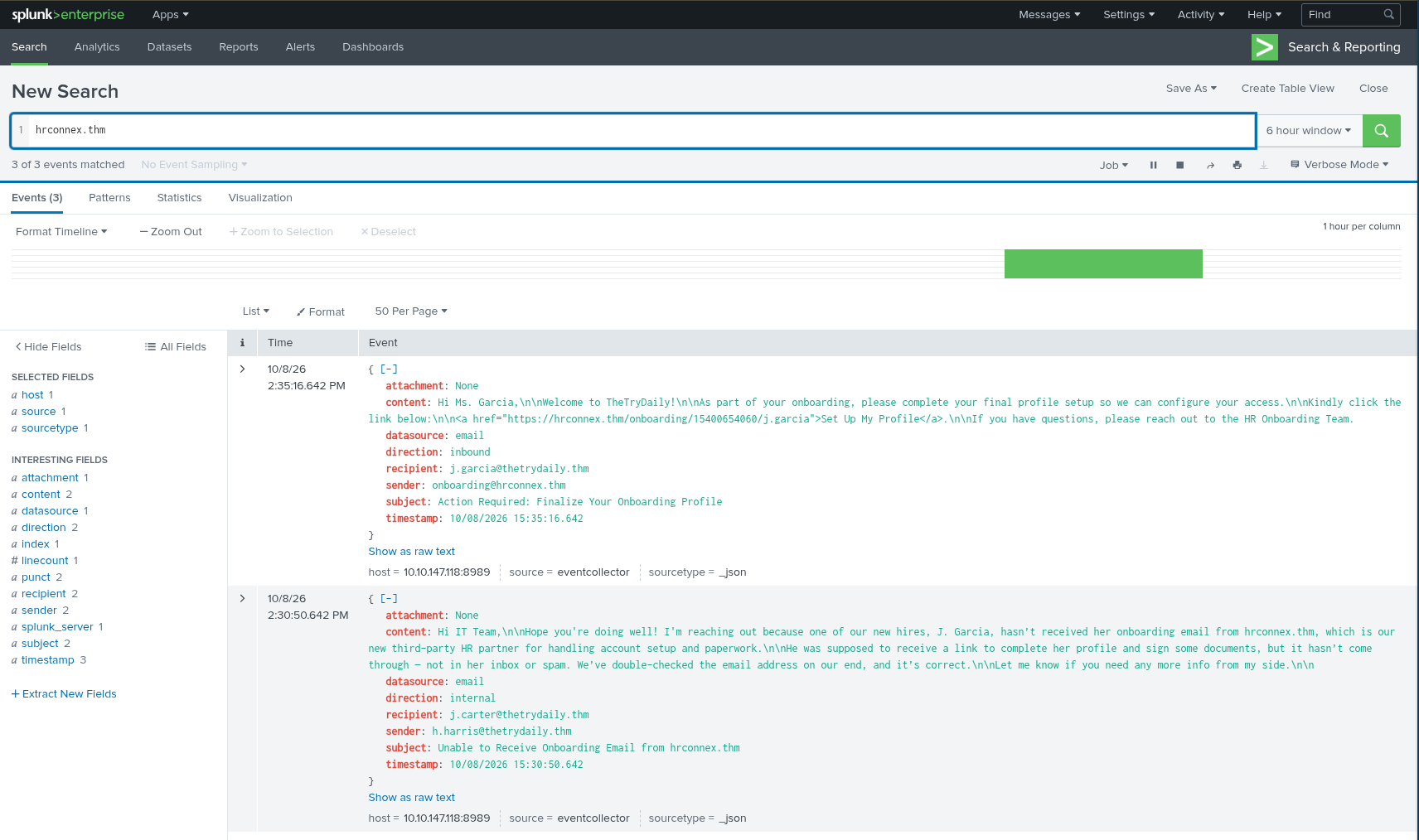Screen dimensions: 1419x840
Task: Change Verbose Mode search mode
Action: (x=1339, y=165)
